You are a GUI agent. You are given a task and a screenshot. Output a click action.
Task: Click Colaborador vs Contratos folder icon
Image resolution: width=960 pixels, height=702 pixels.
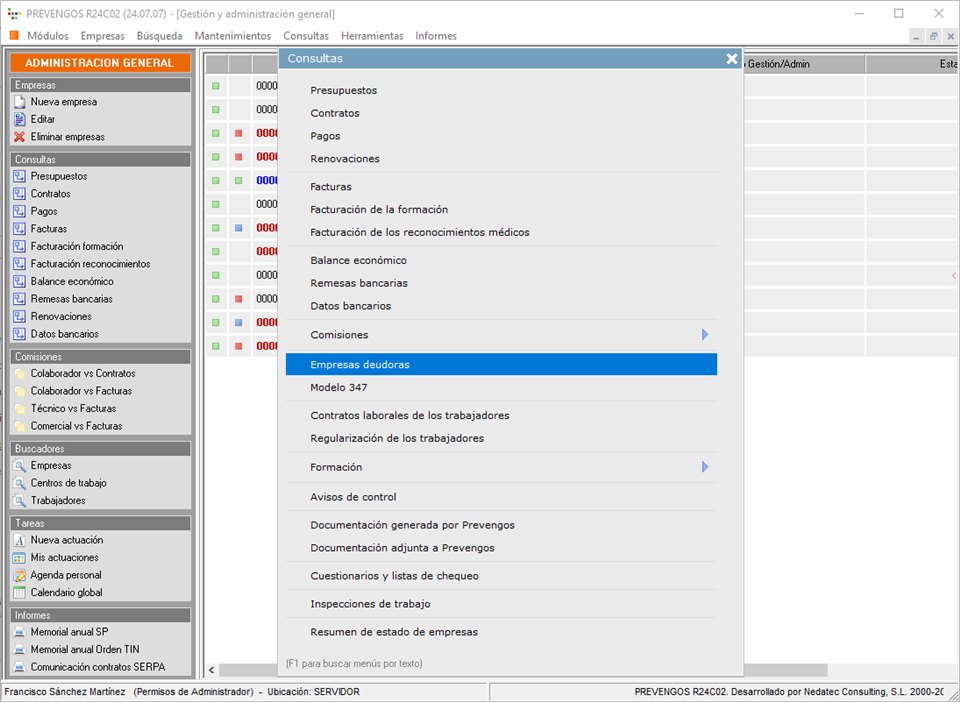19,374
